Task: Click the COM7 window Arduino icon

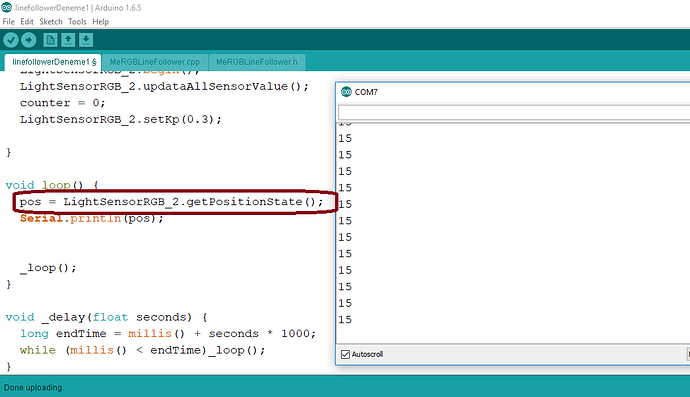Action: point(346,92)
